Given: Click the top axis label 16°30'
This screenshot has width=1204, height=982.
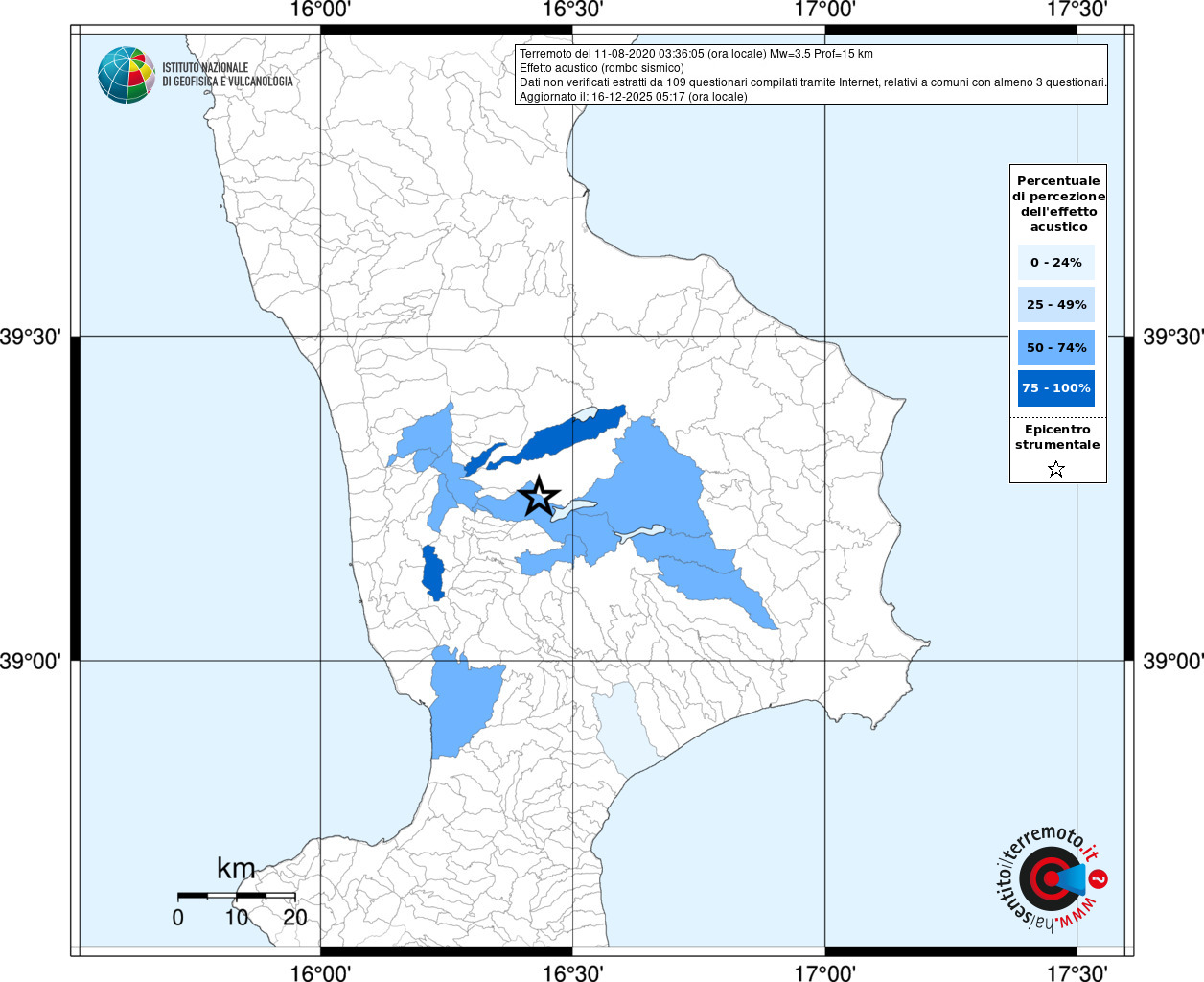Looking at the screenshot, I should [572, 11].
